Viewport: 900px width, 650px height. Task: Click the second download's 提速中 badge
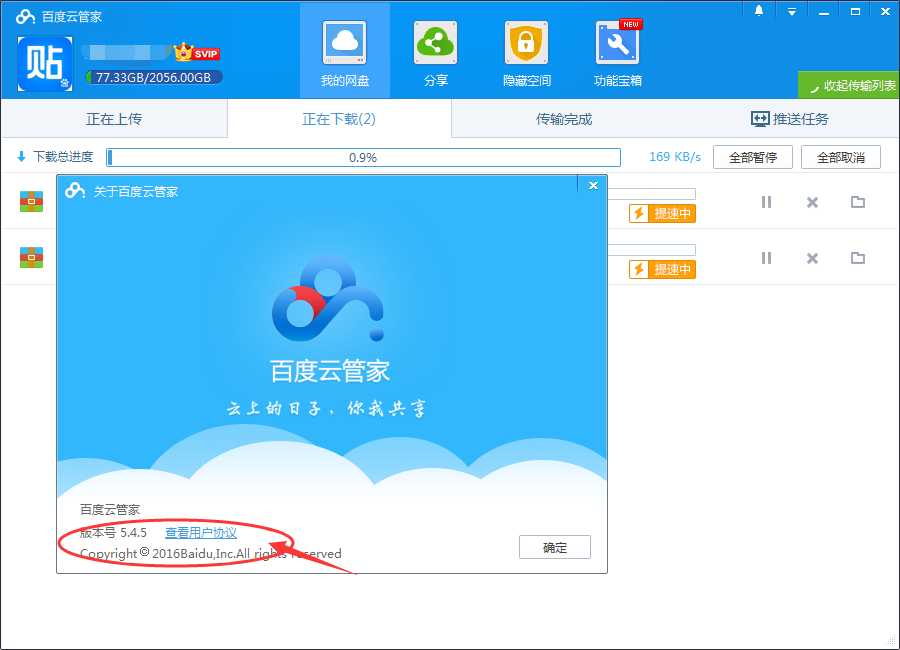[662, 269]
